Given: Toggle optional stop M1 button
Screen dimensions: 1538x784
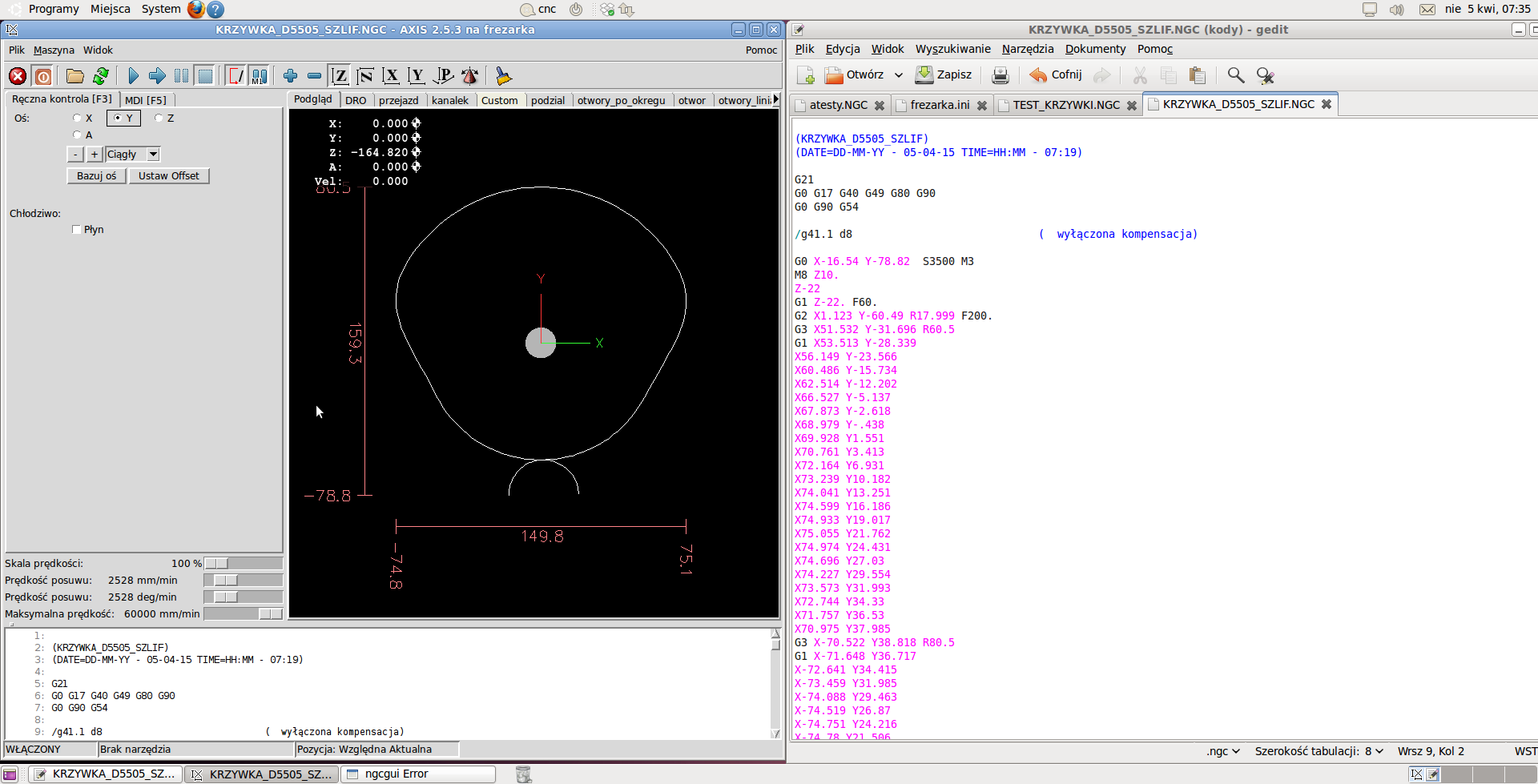Looking at the screenshot, I should point(259,76).
